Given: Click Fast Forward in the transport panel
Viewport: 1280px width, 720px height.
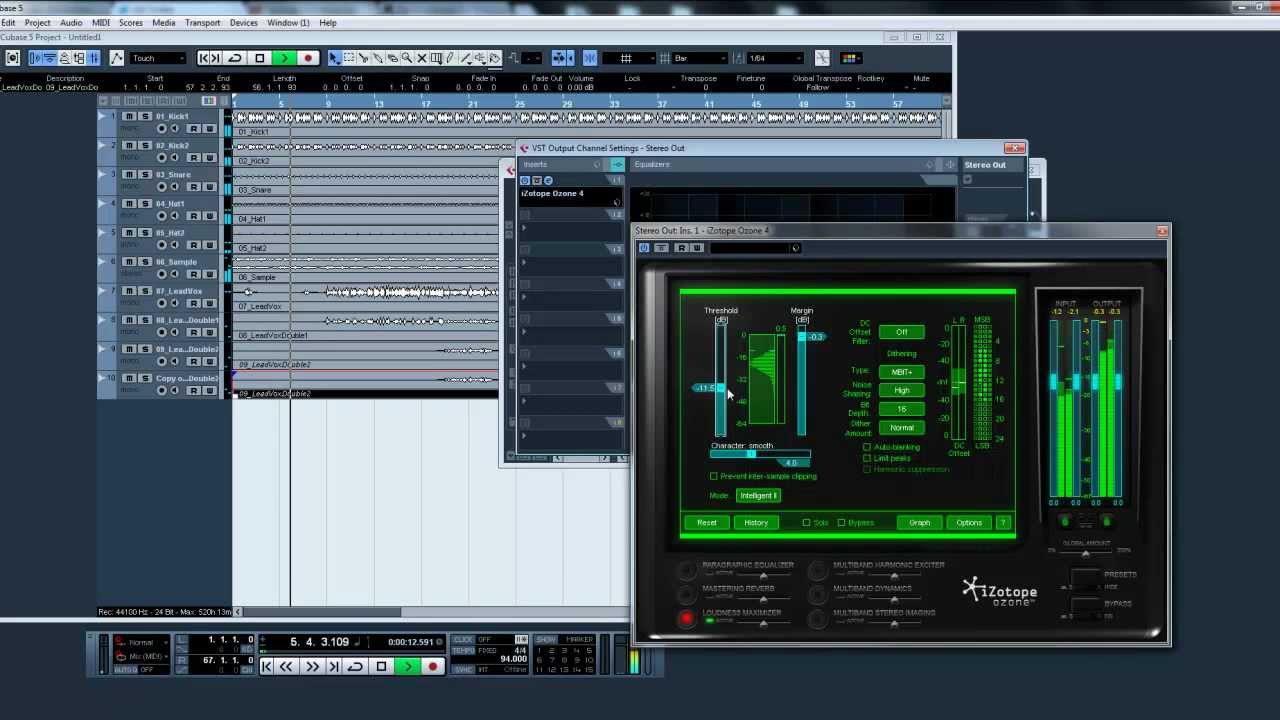Looking at the screenshot, I should [x=311, y=667].
